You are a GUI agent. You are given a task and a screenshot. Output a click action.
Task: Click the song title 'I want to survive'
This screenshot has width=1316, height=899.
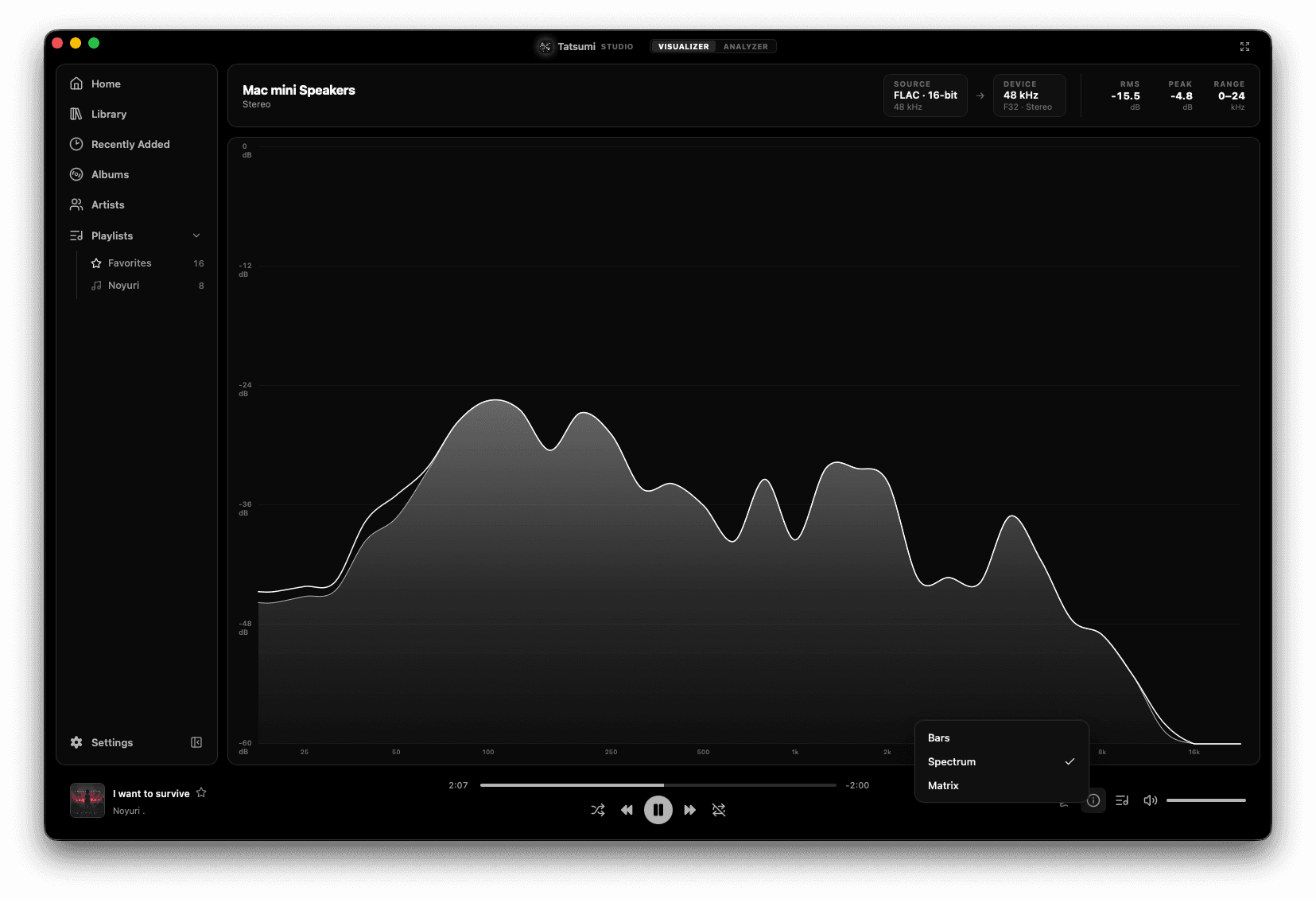pos(151,793)
